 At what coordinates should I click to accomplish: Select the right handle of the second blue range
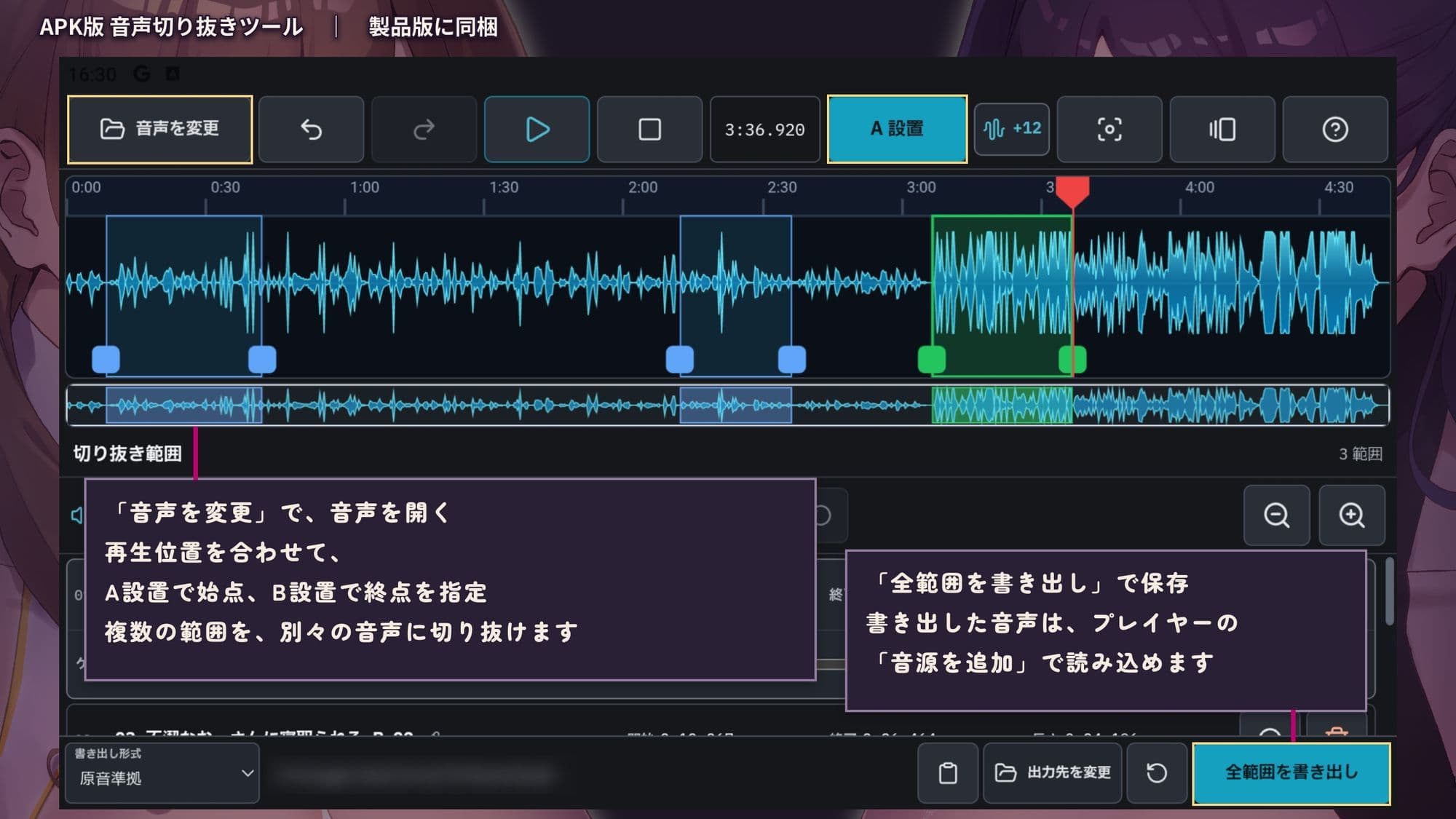pyautogui.click(x=792, y=360)
